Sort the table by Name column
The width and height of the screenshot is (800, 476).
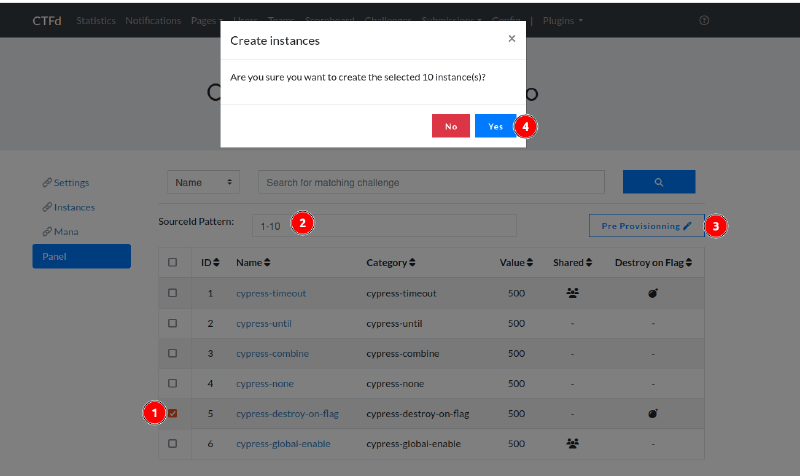tap(253, 262)
